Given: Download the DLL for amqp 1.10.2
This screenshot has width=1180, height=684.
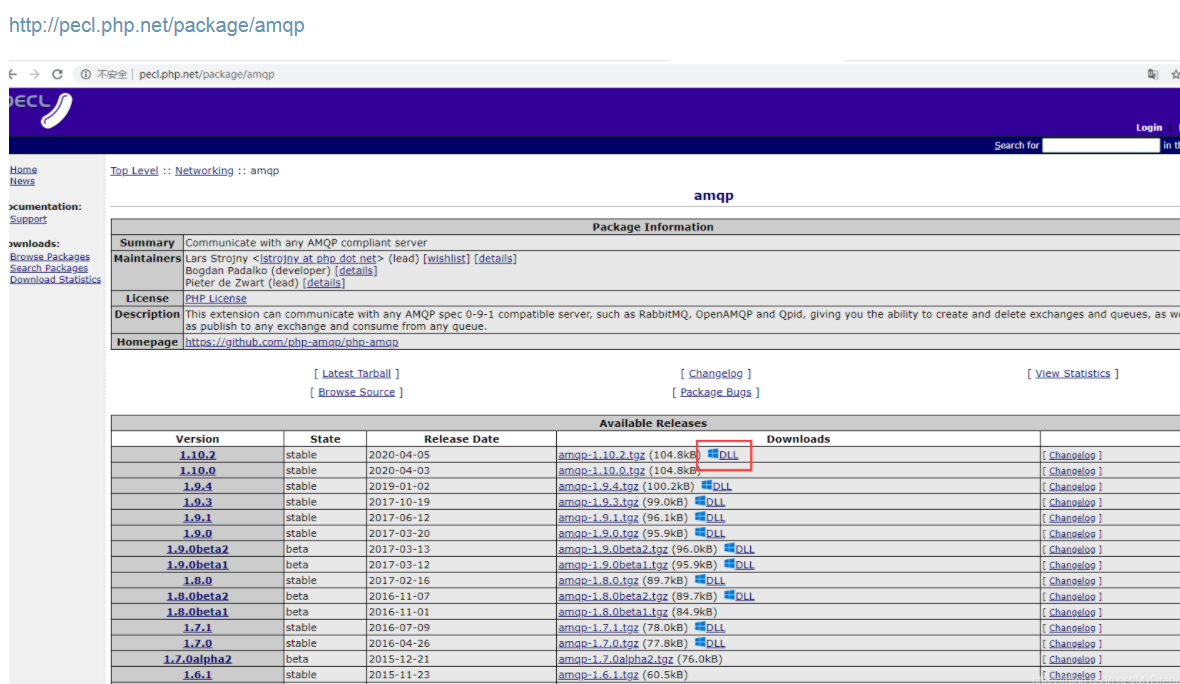Looking at the screenshot, I should pyautogui.click(x=727, y=454).
